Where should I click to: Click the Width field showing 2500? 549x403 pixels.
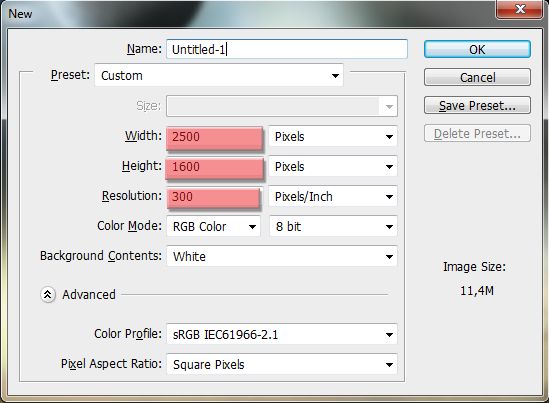pos(214,138)
